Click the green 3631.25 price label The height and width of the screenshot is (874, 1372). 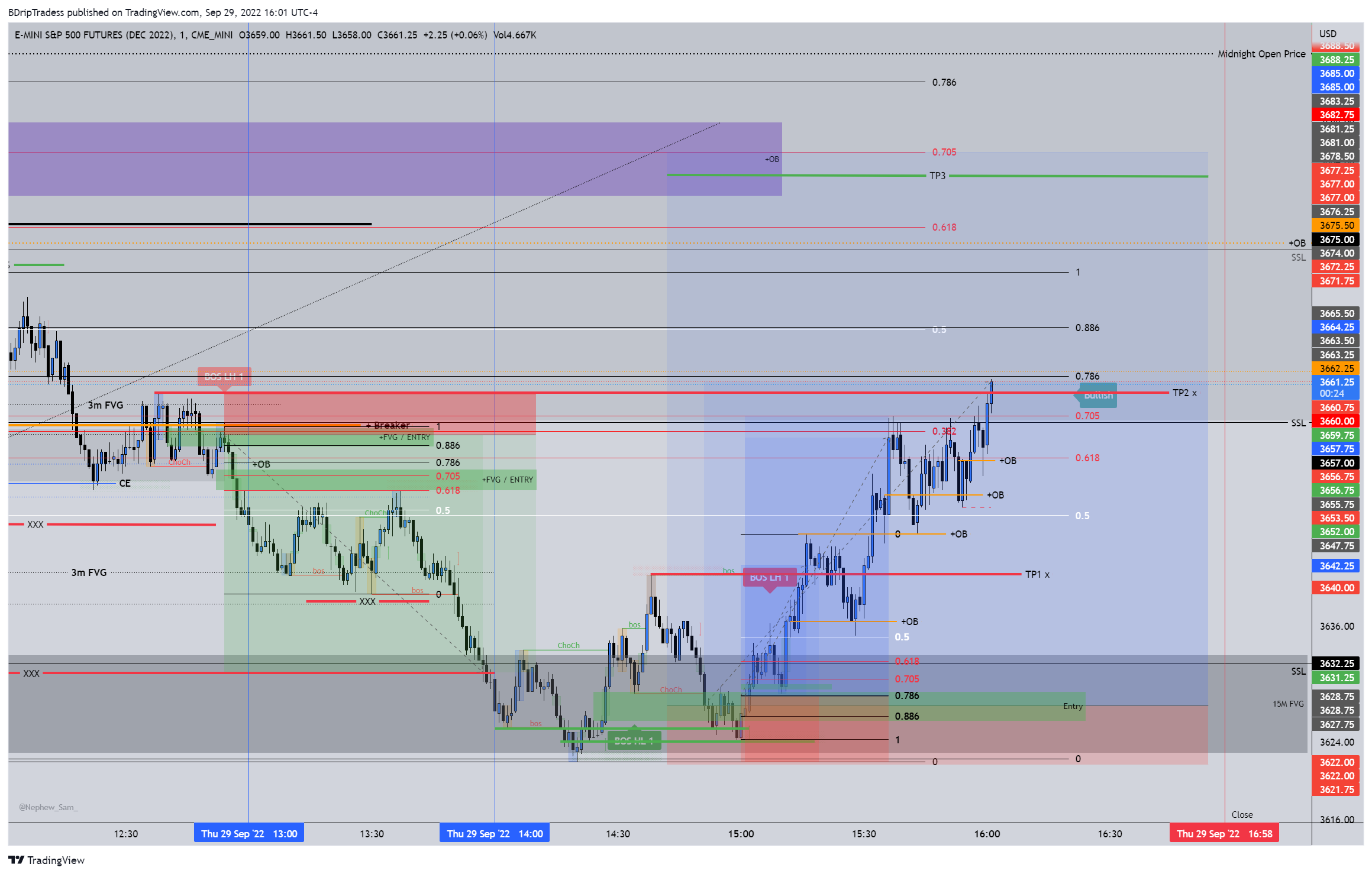coord(1337,678)
